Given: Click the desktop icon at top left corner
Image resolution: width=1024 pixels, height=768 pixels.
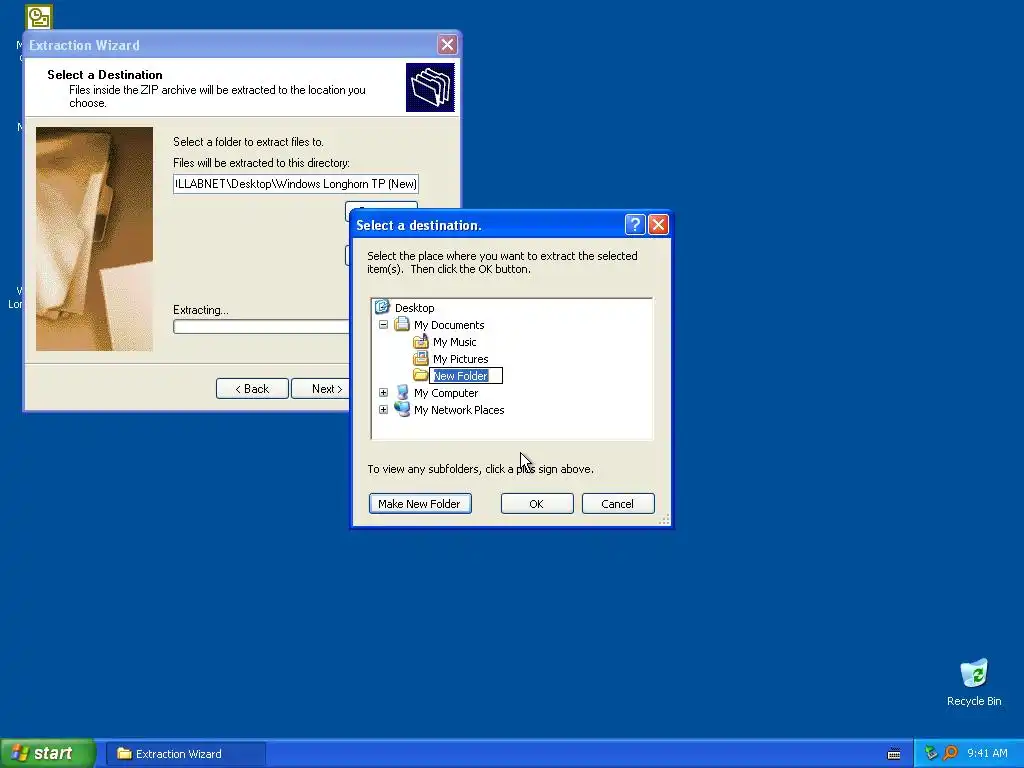Looking at the screenshot, I should coord(39,17).
